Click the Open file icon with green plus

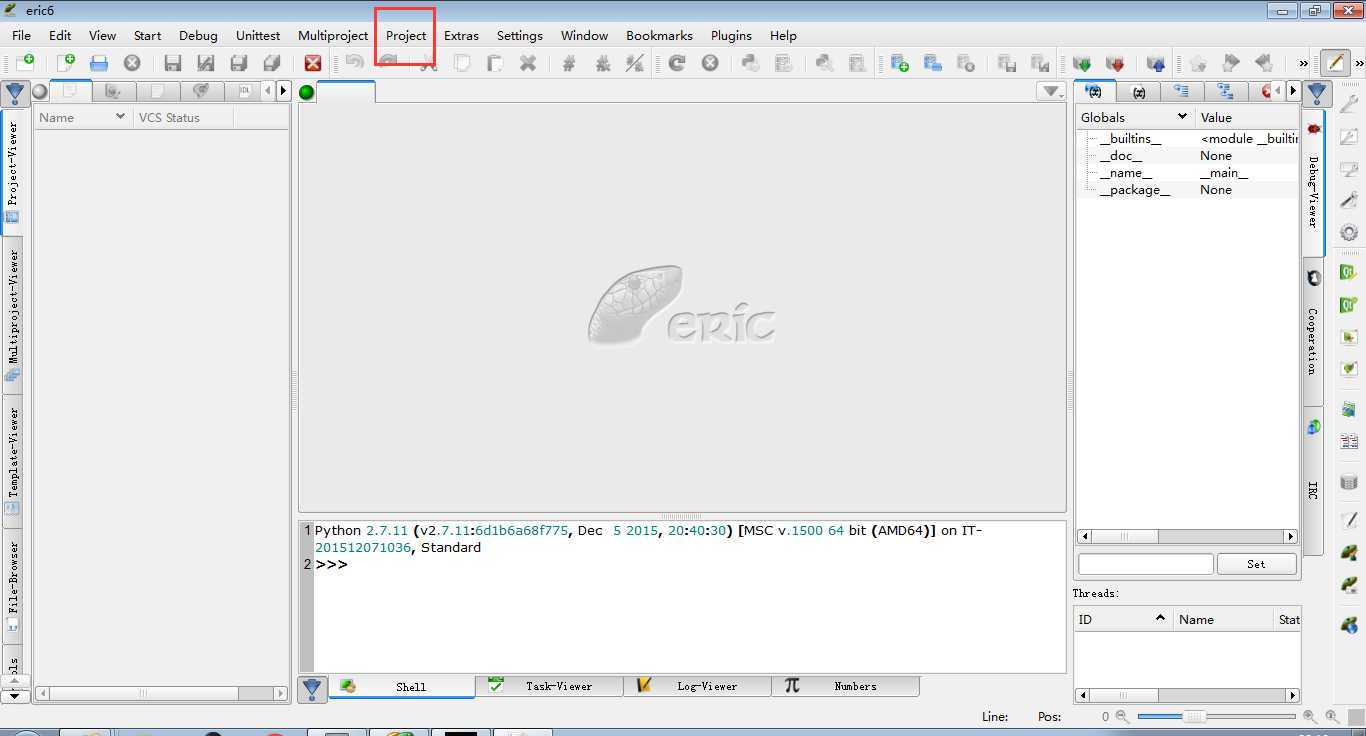click(x=66, y=63)
